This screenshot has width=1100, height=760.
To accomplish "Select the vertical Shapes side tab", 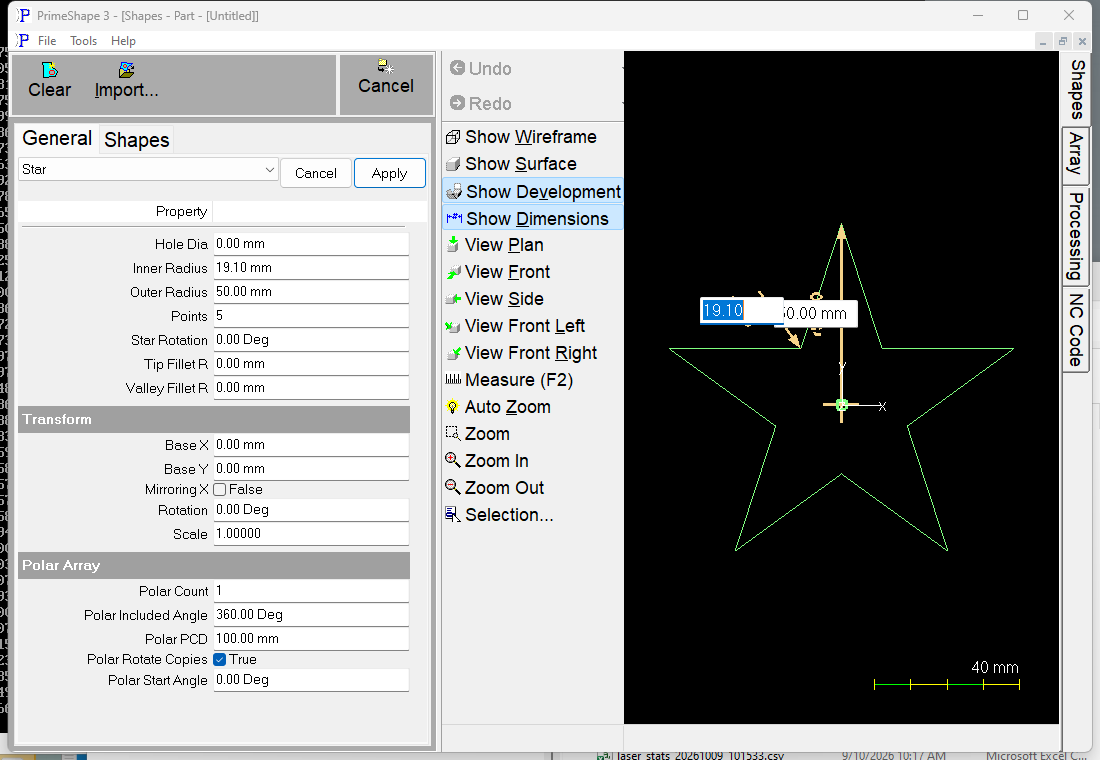I will point(1077,89).
